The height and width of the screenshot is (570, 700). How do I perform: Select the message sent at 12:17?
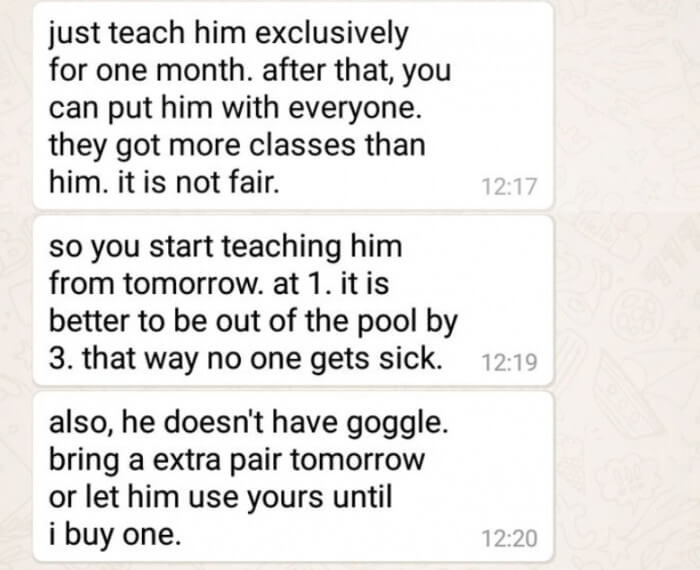(x=293, y=105)
